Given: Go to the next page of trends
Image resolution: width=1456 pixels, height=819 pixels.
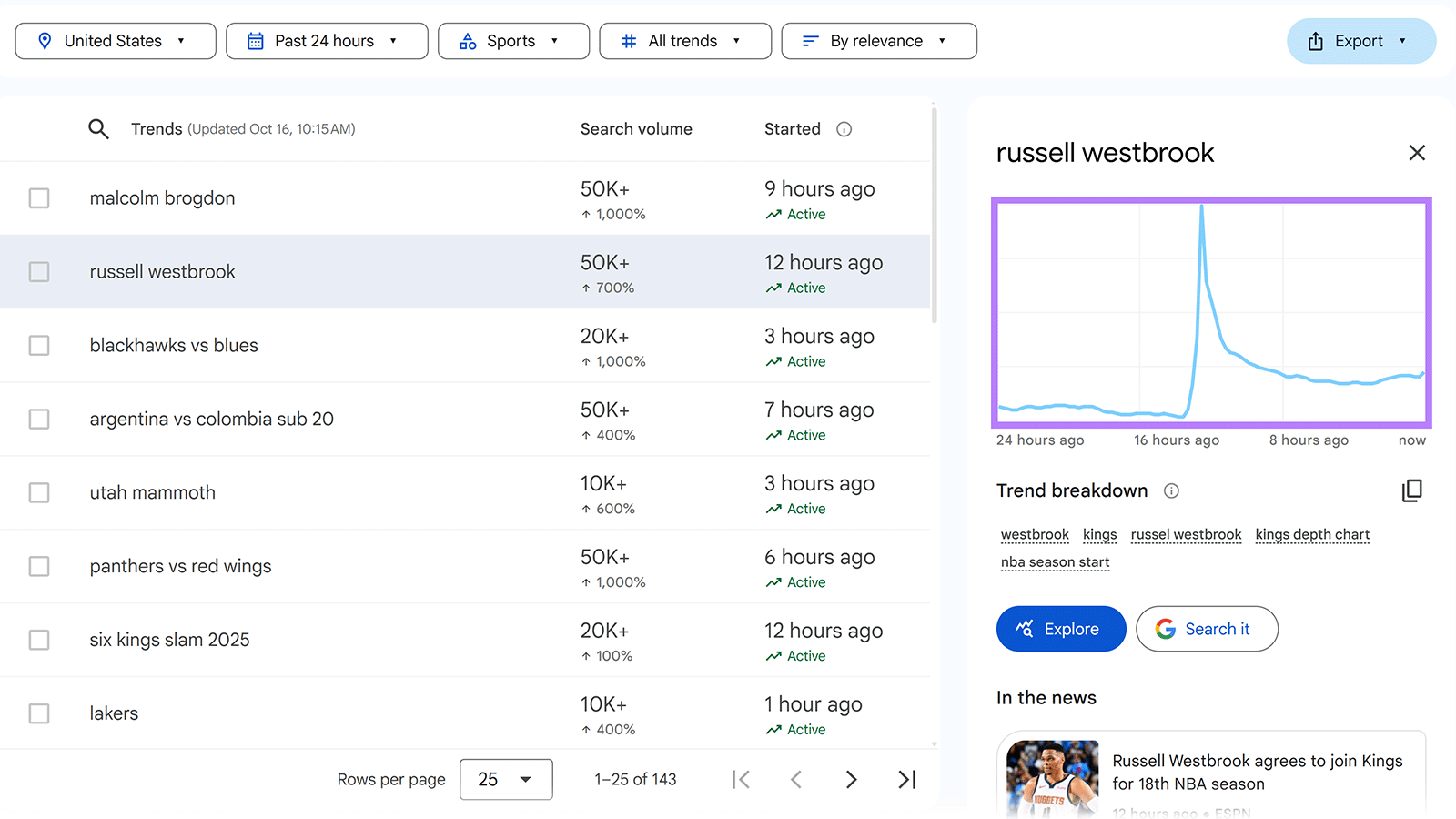Looking at the screenshot, I should 851,779.
